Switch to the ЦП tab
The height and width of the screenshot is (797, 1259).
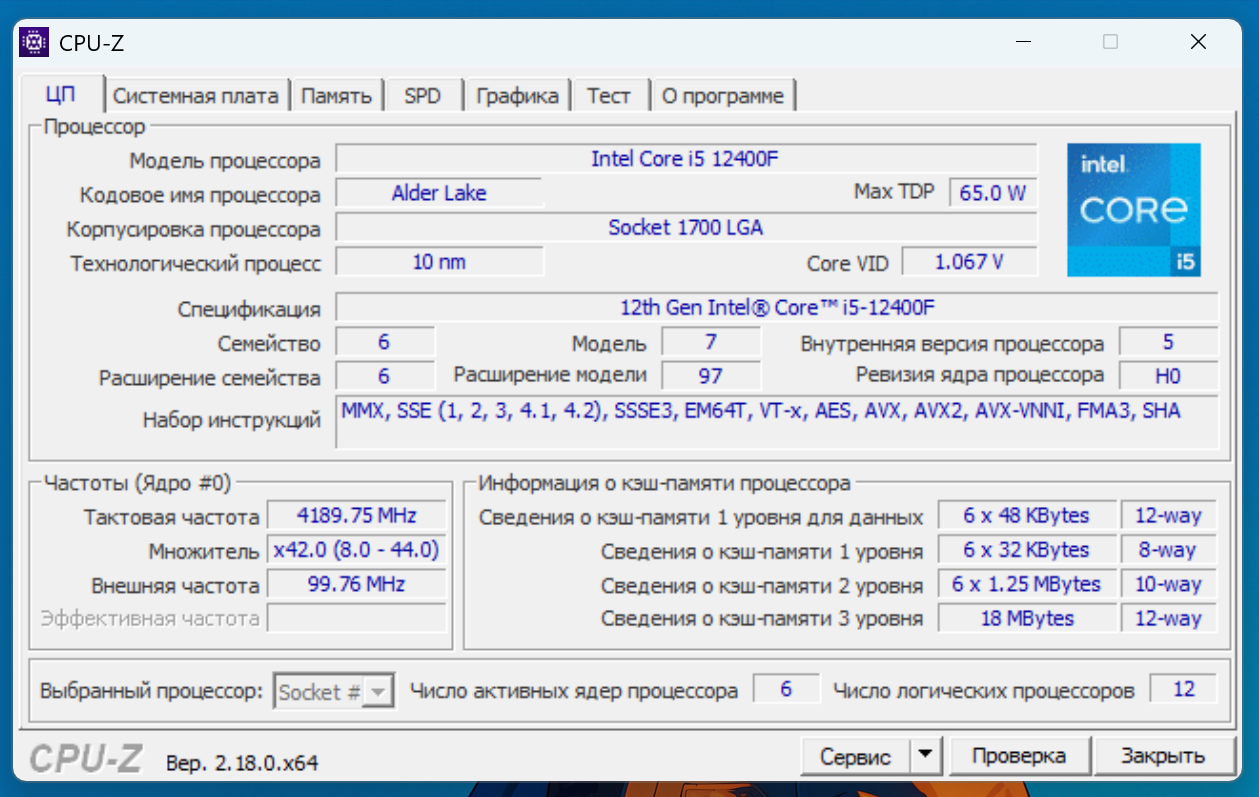coord(61,95)
